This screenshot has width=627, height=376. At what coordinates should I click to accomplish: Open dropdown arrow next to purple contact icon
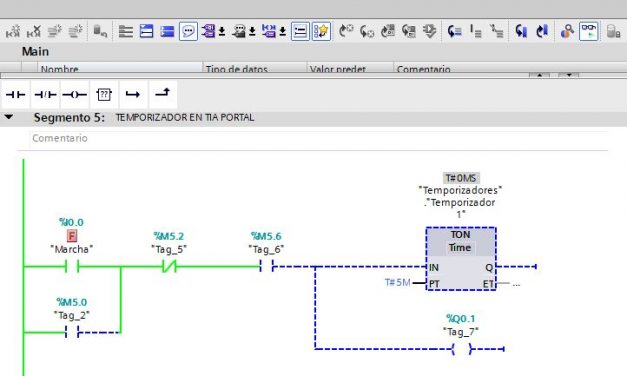click(x=283, y=31)
